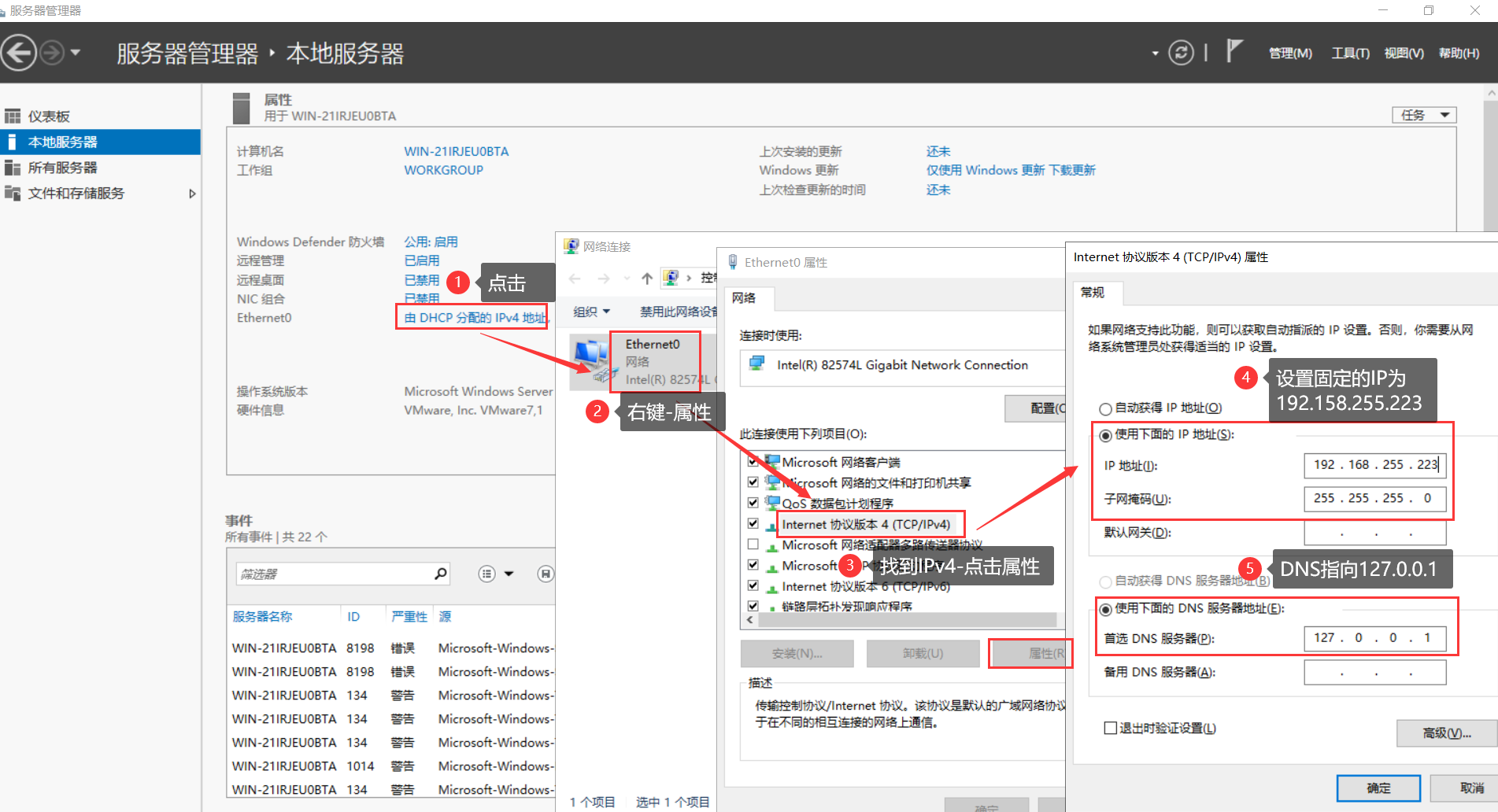
Task: Click the forward arrow in Server Manager header
Action: click(x=52, y=53)
